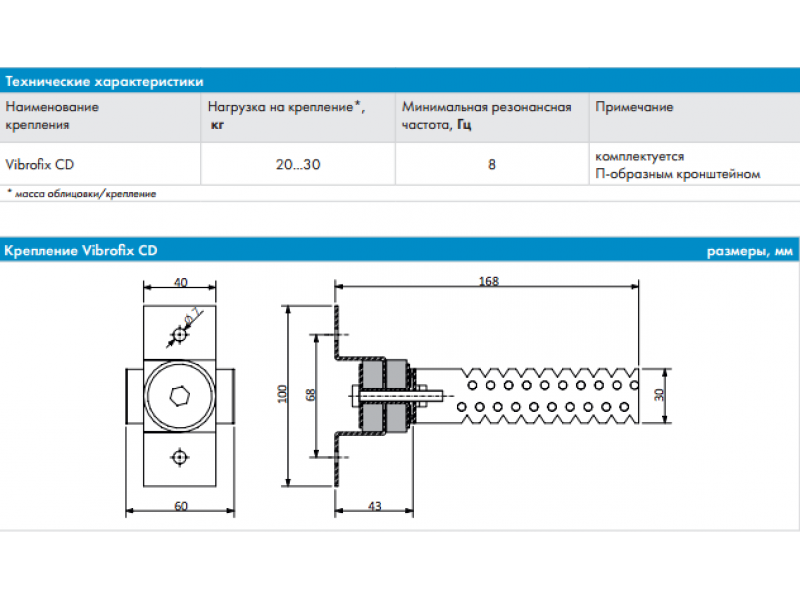Click the Технические характеристики header bar
The image size is (800, 600).
pyautogui.click(x=104, y=81)
